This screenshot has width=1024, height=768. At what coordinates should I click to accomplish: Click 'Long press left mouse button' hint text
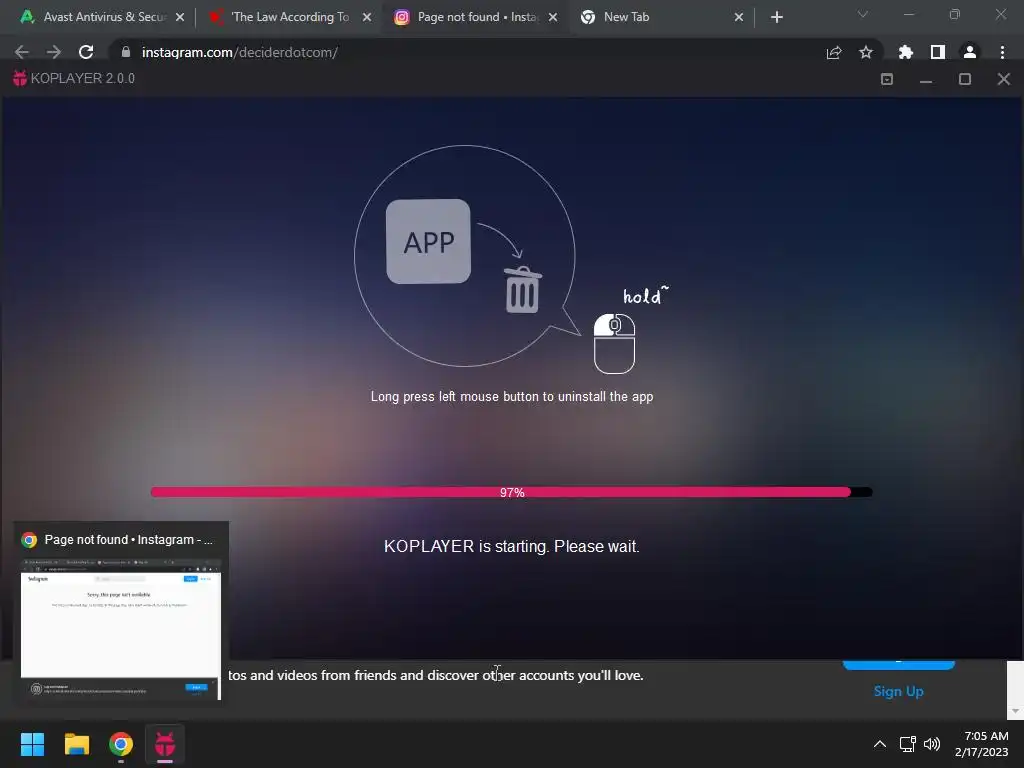pyautogui.click(x=512, y=396)
